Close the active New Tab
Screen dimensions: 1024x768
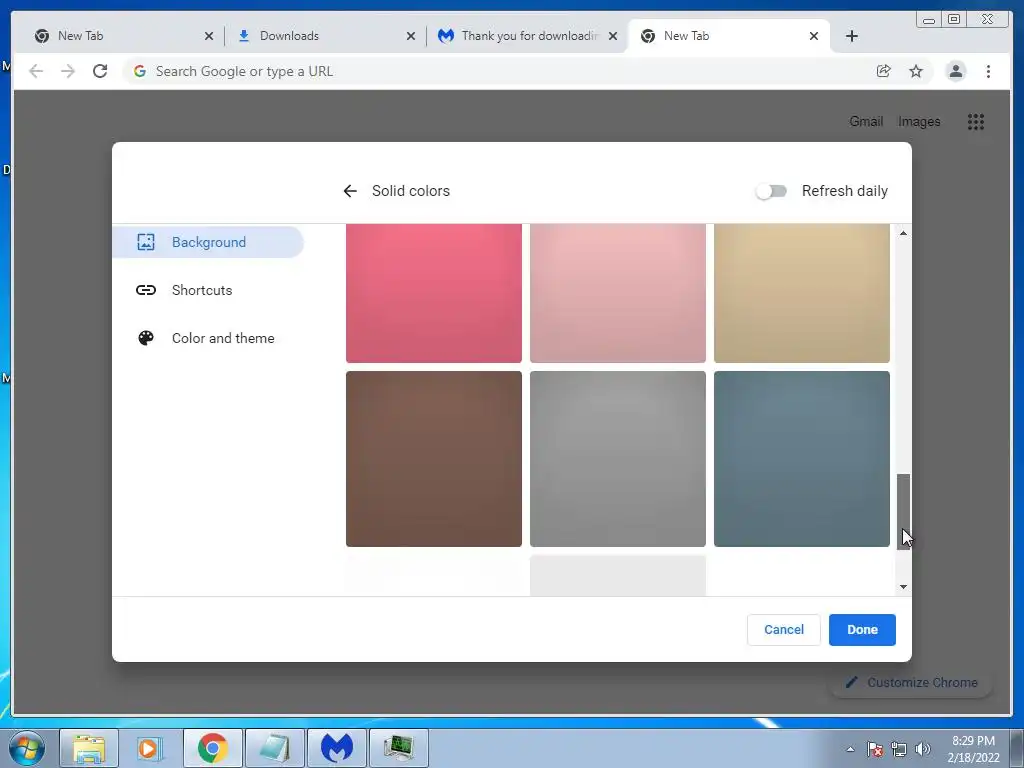[x=814, y=36]
